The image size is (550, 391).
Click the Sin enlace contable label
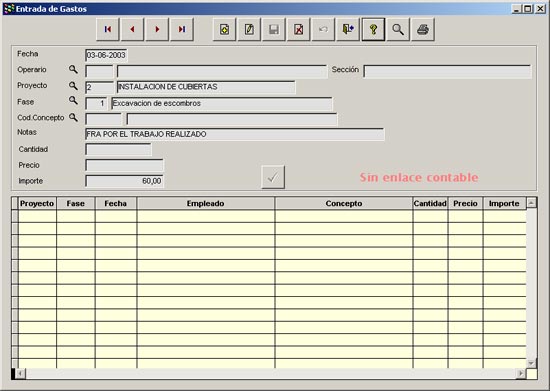click(419, 177)
